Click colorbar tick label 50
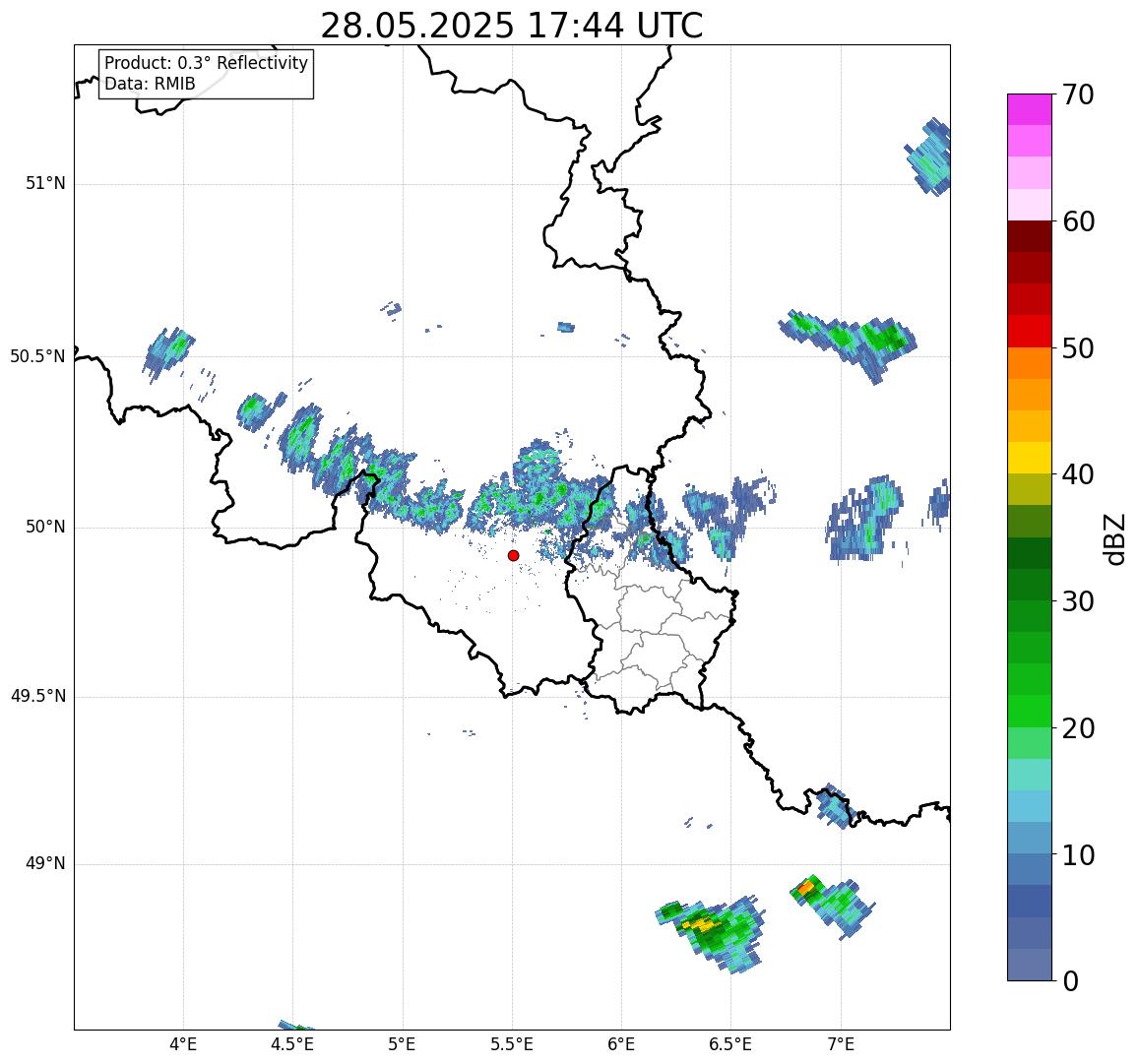The image size is (1139, 1064). coord(1077,347)
